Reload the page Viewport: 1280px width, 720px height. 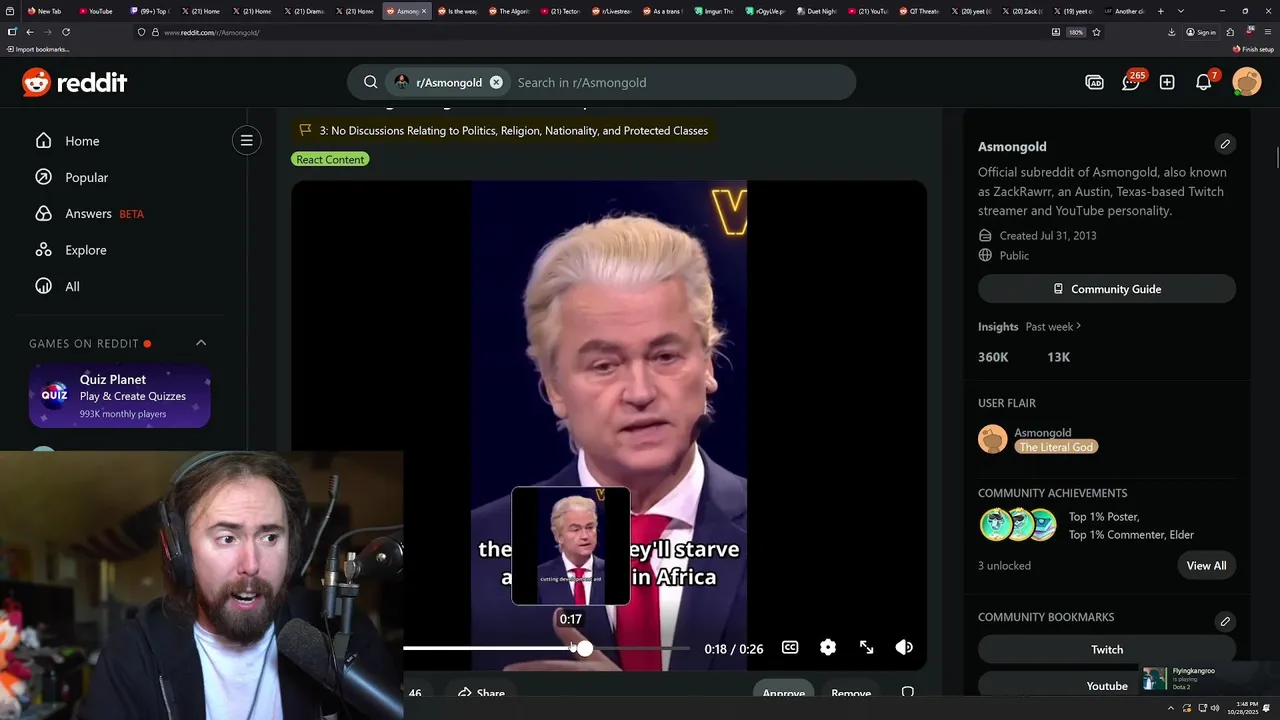click(66, 32)
